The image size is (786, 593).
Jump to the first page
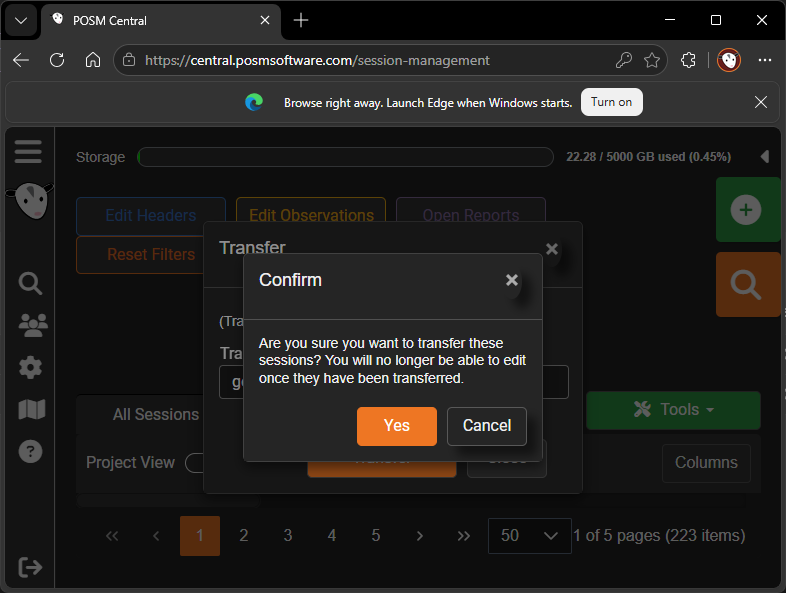pyautogui.click(x=112, y=535)
